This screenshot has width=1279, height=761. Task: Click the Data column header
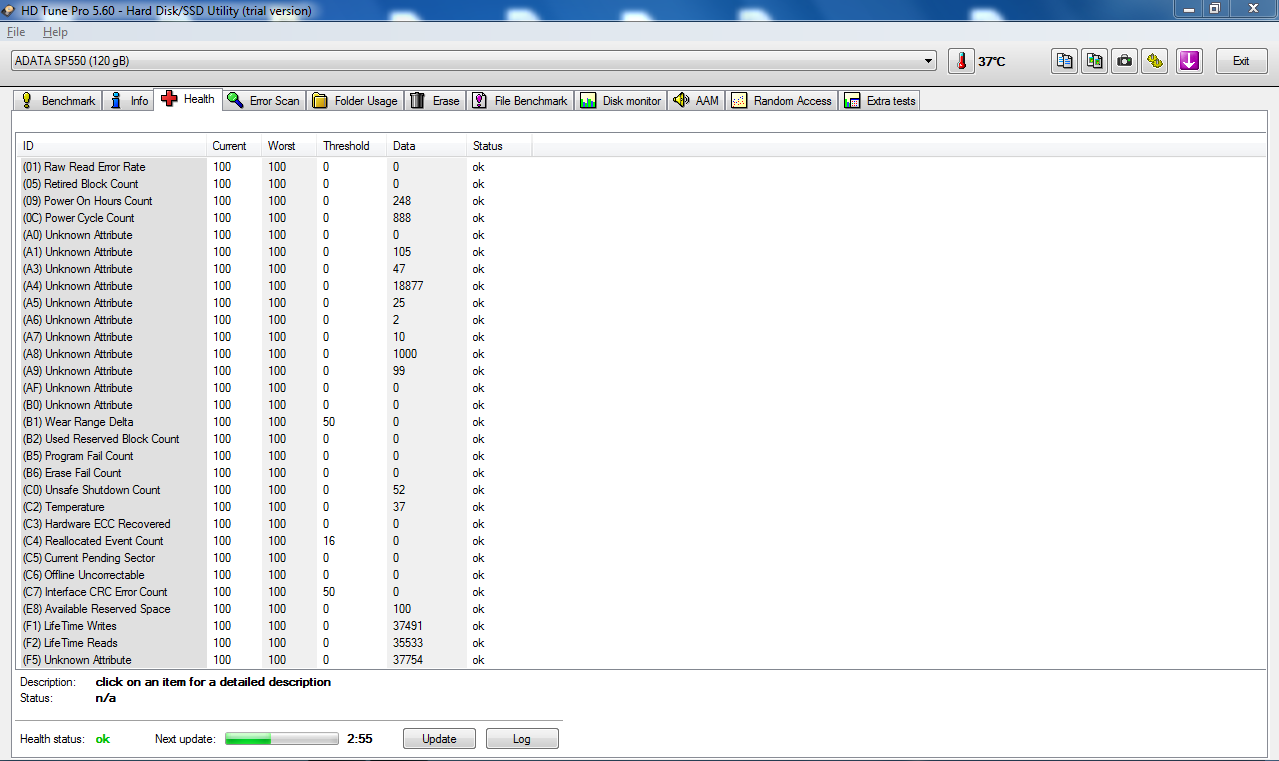click(x=426, y=146)
